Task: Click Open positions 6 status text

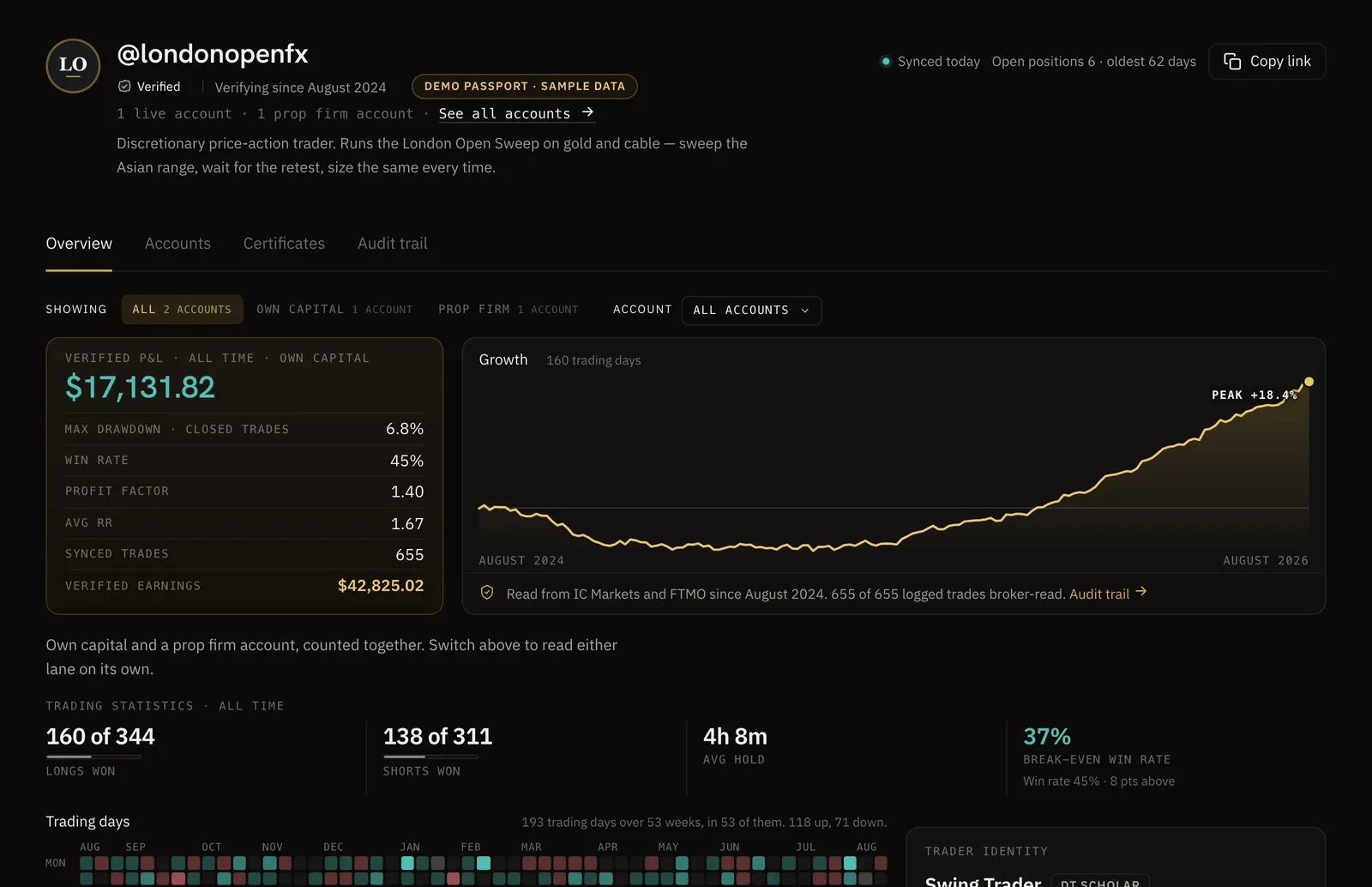Action: click(x=1044, y=62)
